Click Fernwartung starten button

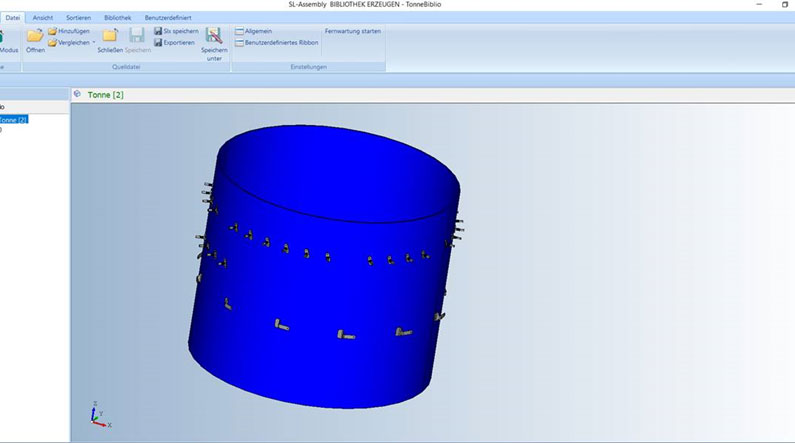[352, 31]
